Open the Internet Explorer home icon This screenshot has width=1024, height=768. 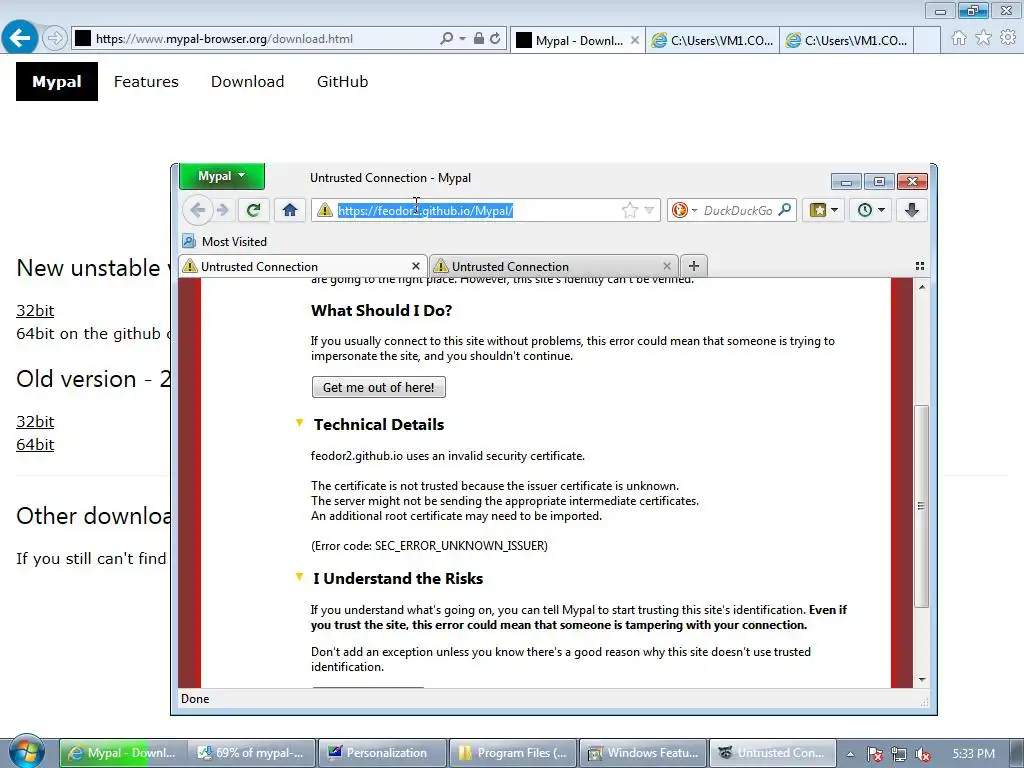958,38
